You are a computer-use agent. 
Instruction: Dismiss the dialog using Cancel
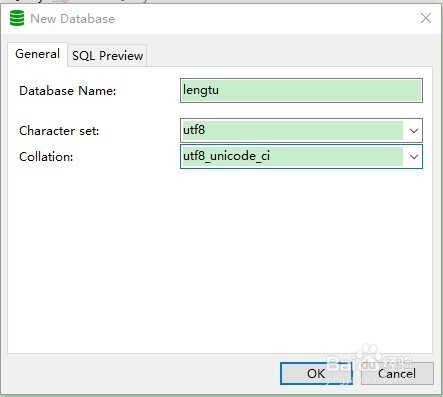[397, 373]
